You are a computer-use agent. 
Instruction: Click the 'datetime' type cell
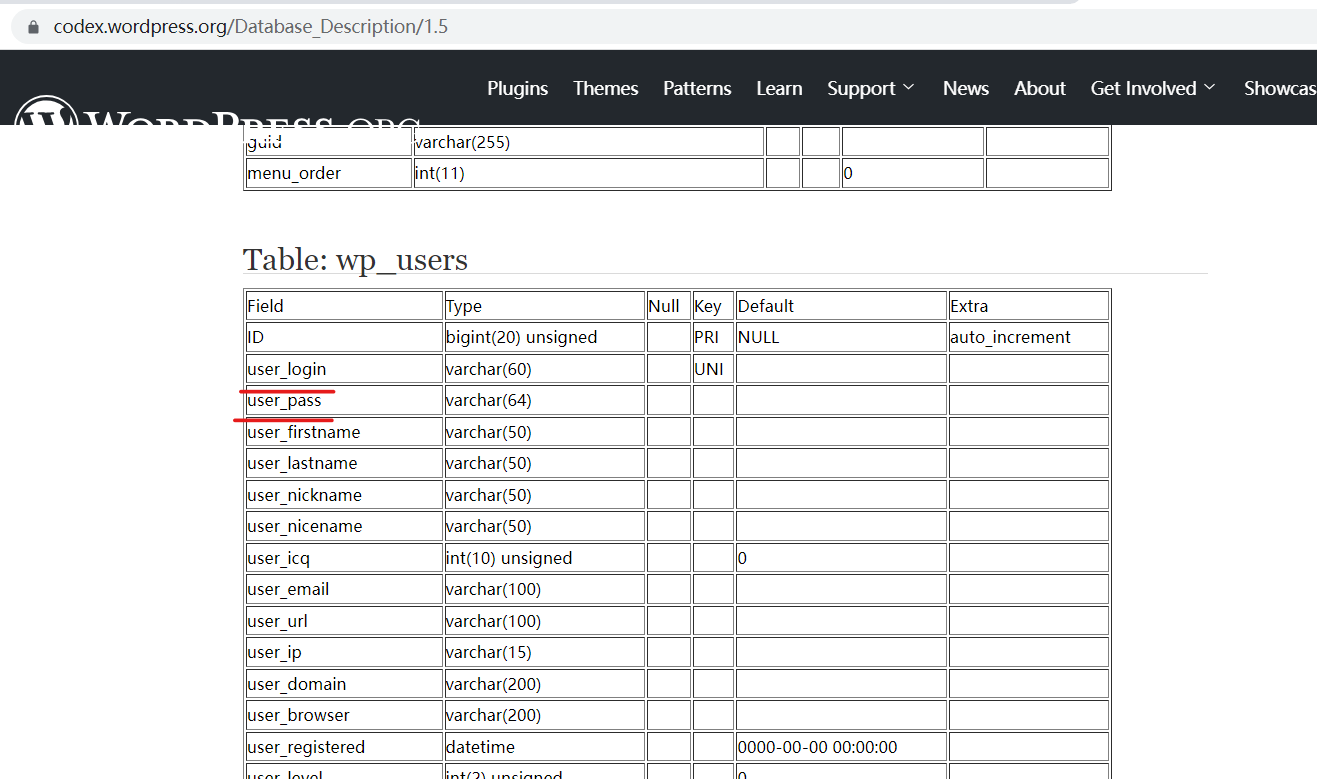[x=545, y=747]
